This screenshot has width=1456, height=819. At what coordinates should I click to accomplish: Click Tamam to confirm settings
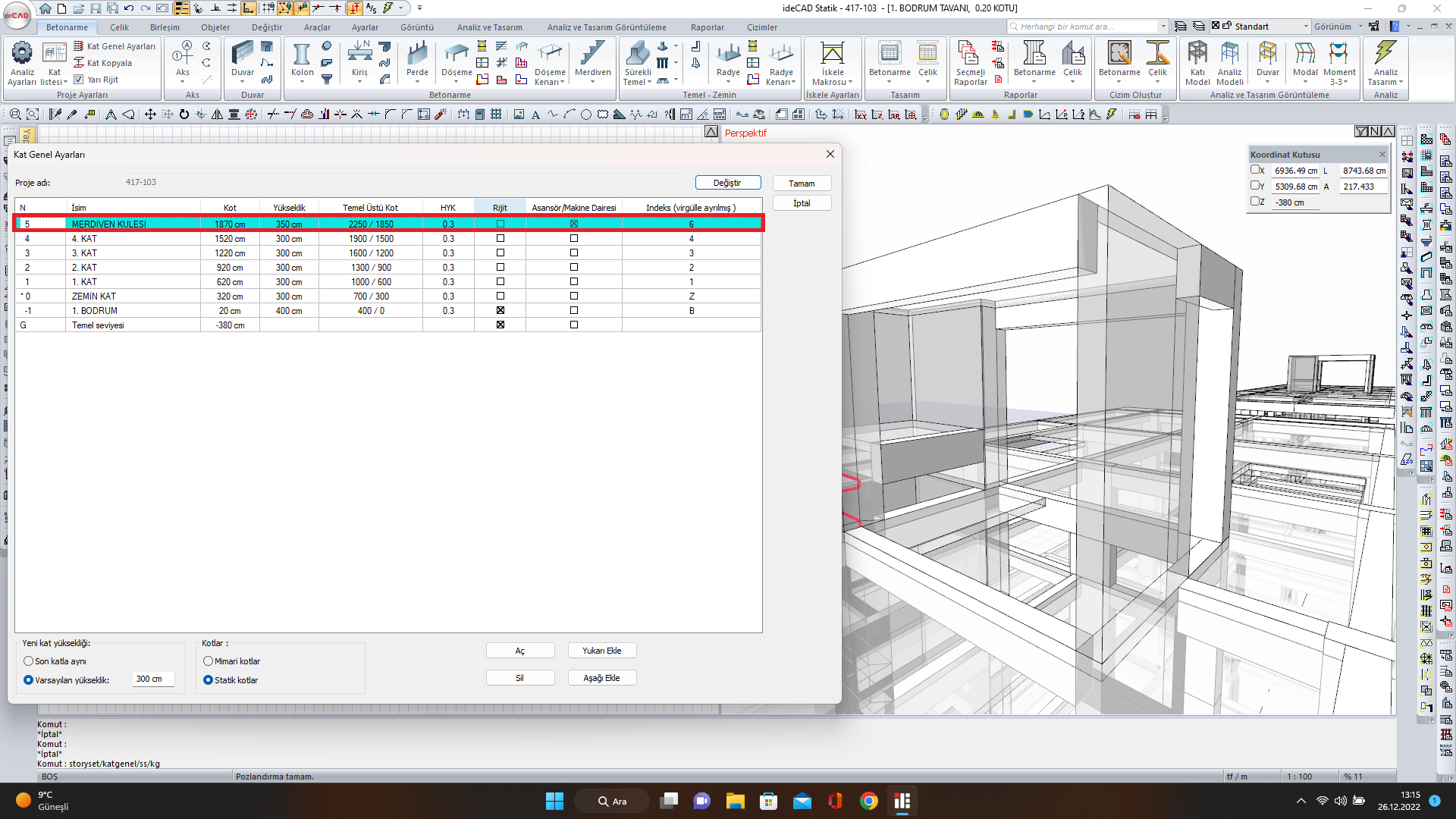(x=802, y=184)
